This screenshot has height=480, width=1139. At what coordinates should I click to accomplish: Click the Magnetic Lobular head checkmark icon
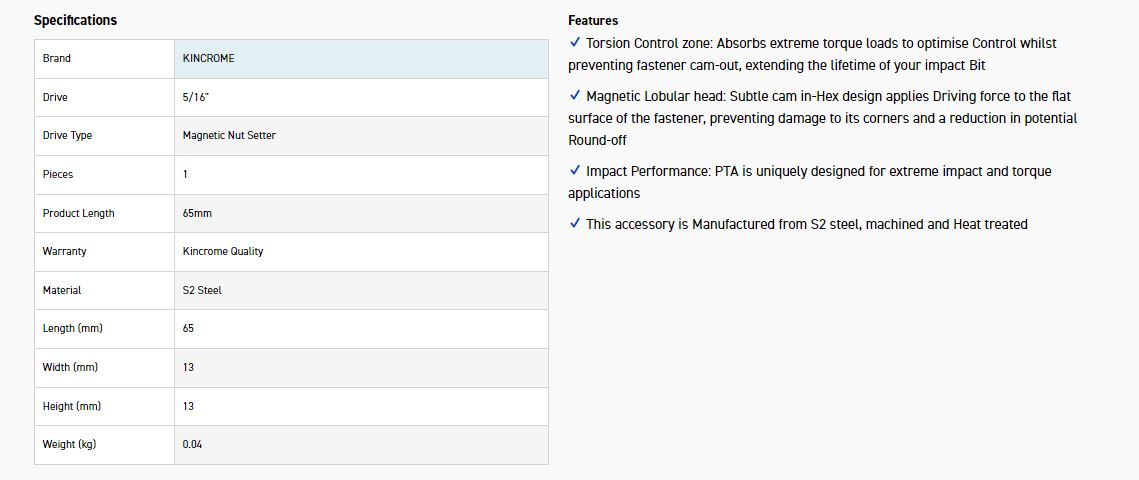[x=574, y=96]
